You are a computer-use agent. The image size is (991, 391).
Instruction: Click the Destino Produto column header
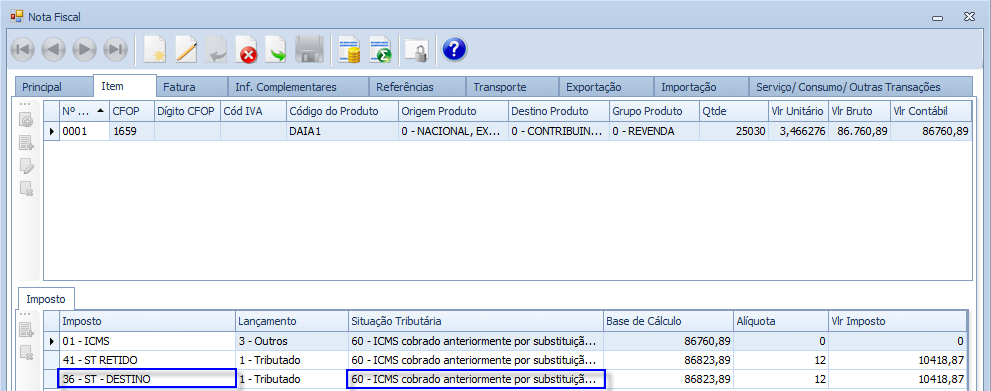pos(558,111)
